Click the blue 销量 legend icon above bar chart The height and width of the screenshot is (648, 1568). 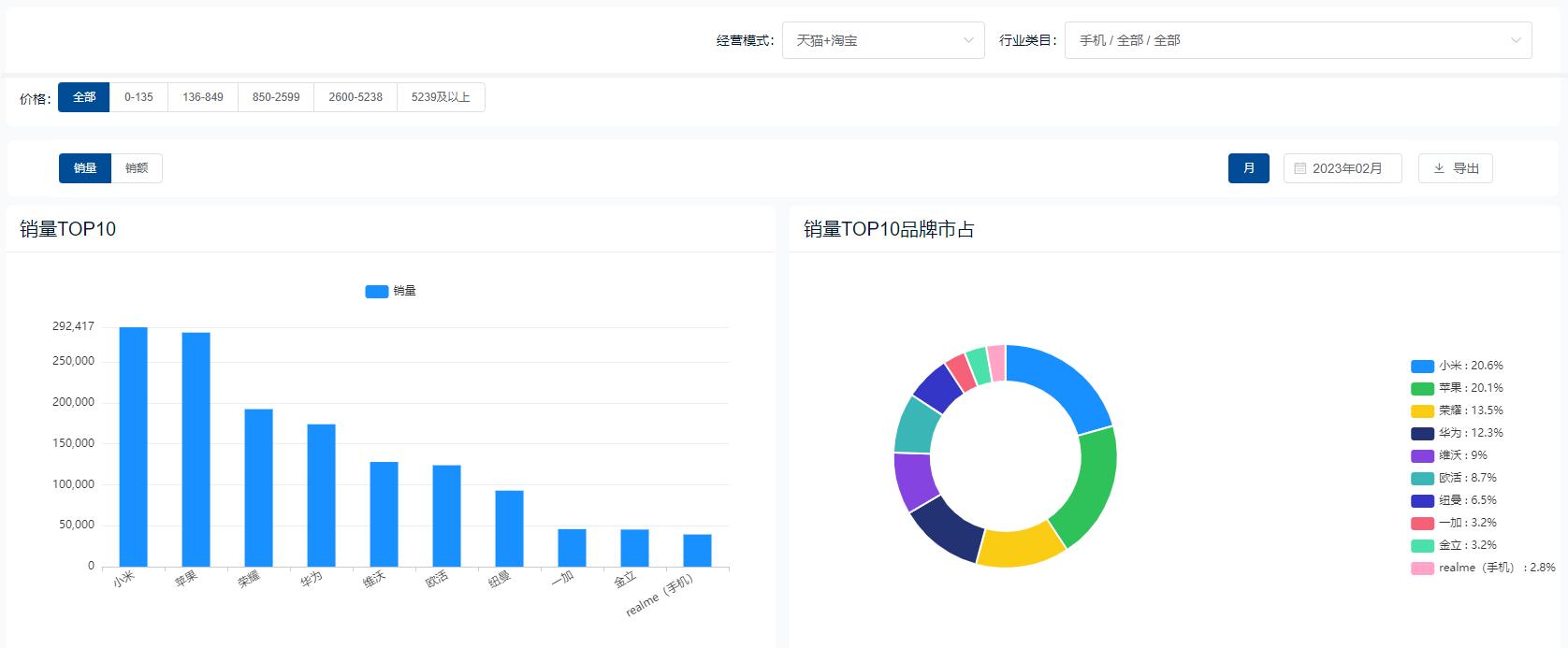tap(376, 292)
